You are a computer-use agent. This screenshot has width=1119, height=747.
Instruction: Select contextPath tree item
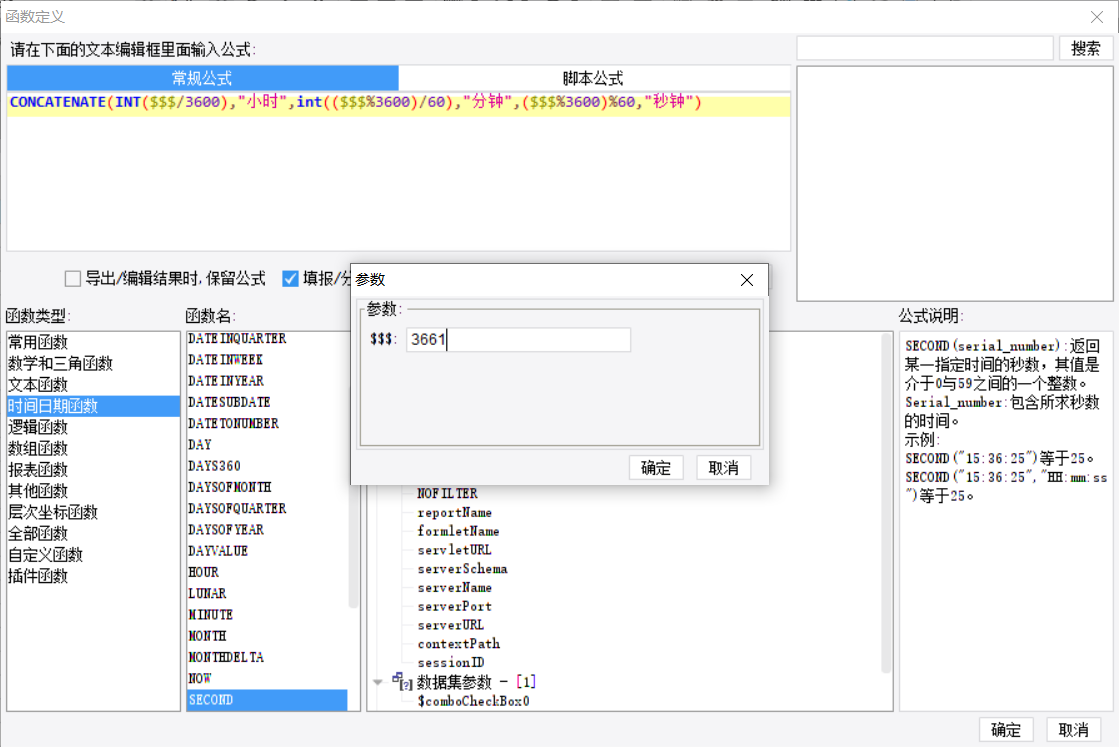(459, 644)
